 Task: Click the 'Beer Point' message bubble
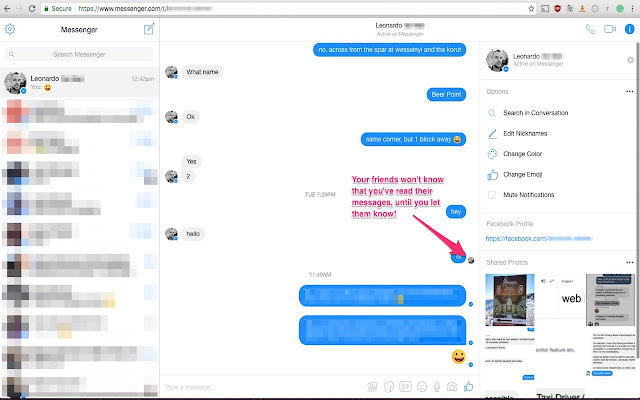point(446,94)
